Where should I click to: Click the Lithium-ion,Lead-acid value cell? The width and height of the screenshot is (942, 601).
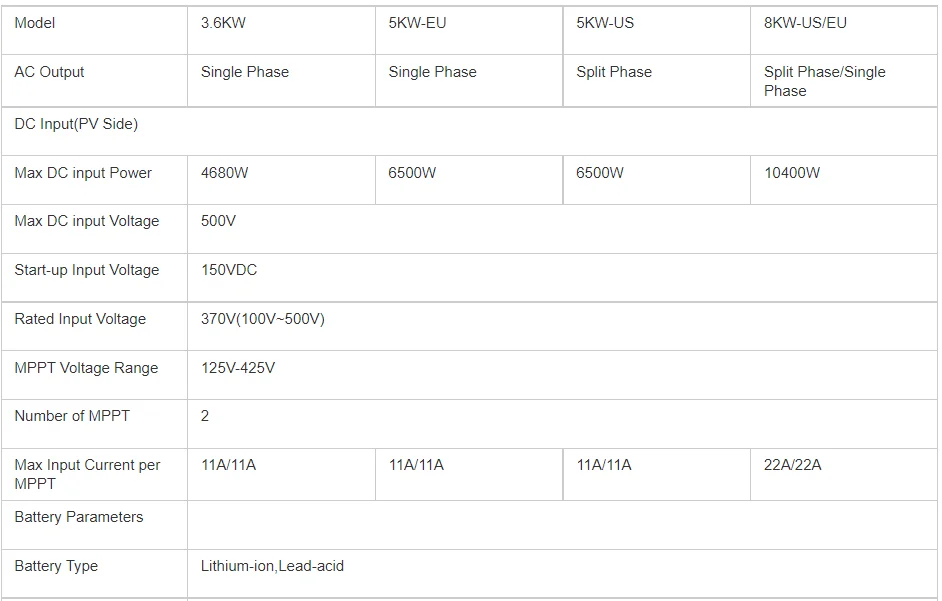[272, 566]
